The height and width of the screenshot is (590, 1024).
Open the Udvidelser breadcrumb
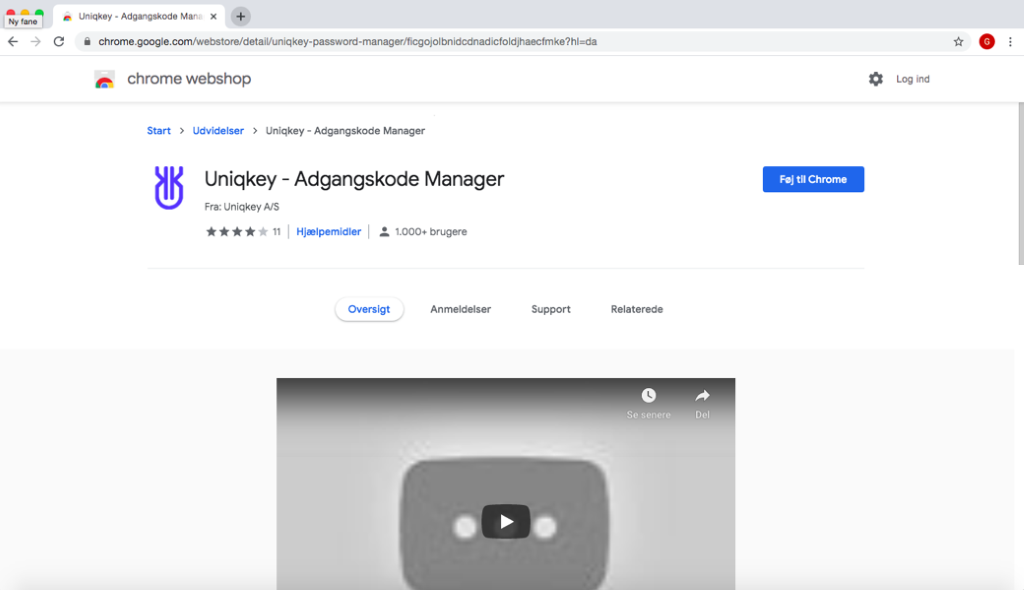[x=218, y=131]
